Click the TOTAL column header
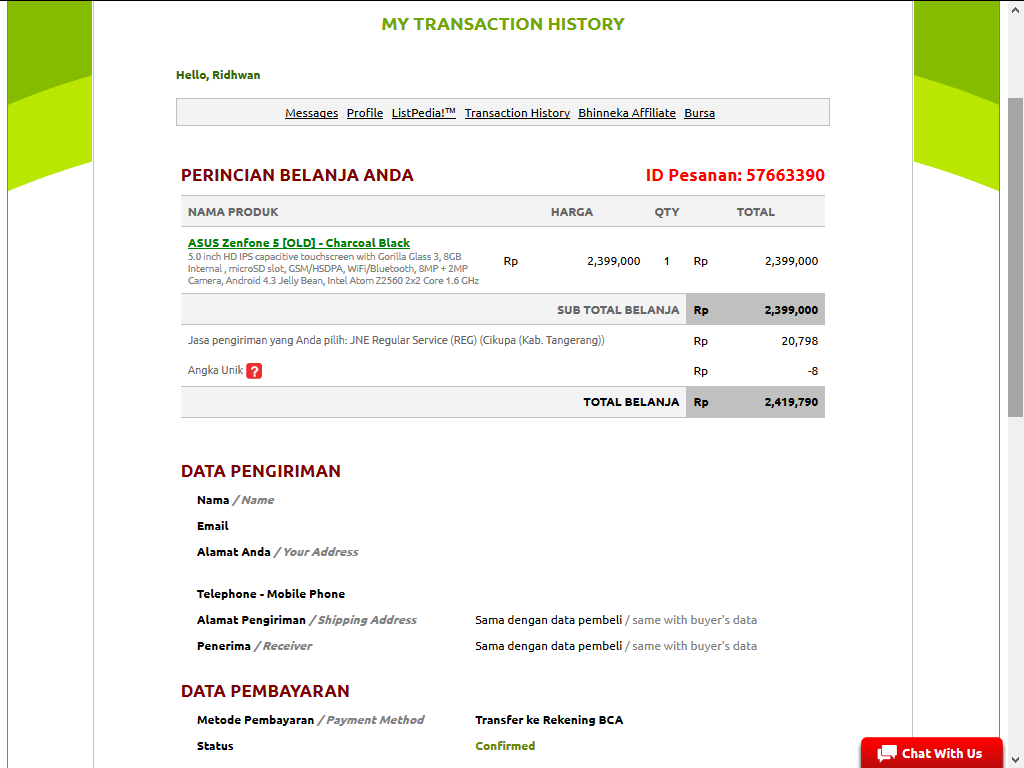Screen dimensions: 1024x768 point(756,212)
